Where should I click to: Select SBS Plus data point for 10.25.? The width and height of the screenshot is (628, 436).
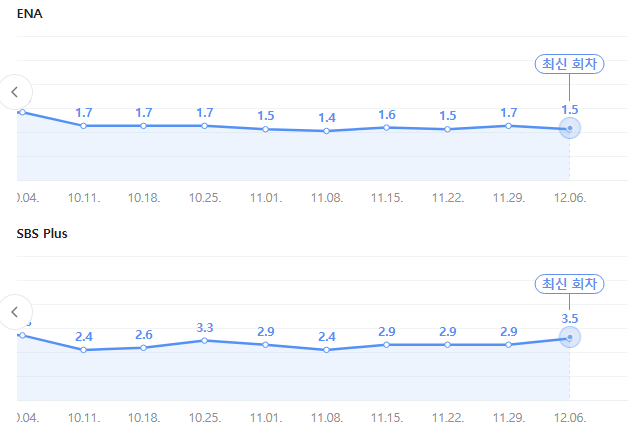[204, 341]
